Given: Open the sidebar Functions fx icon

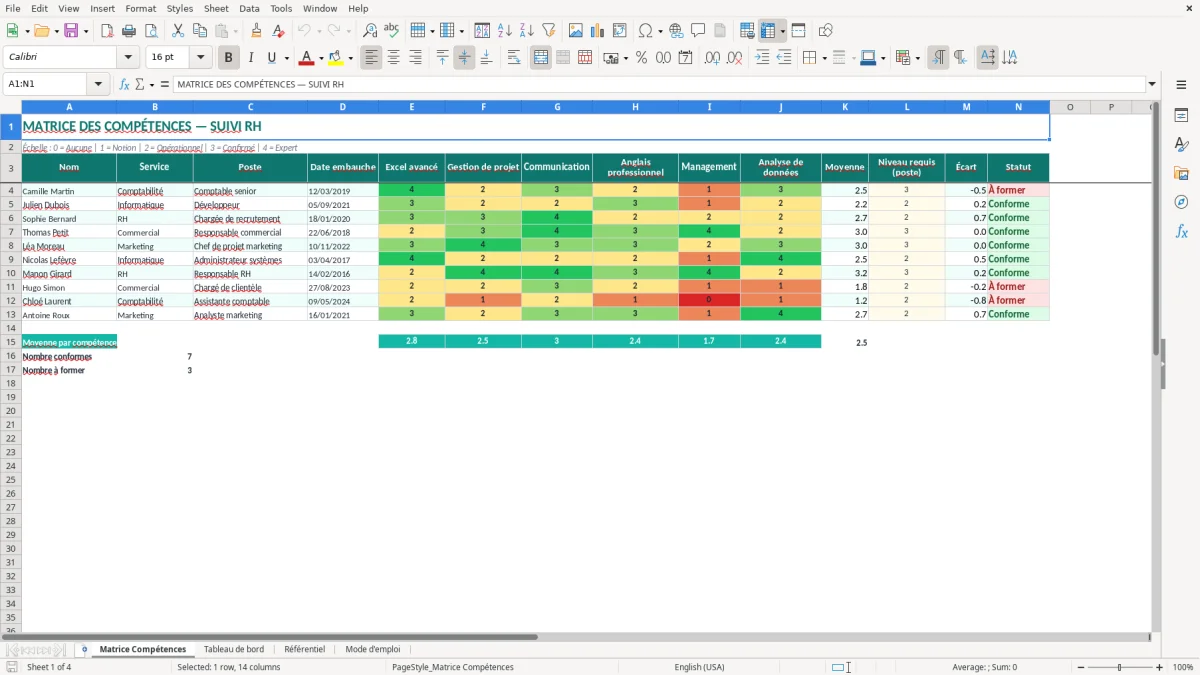Looking at the screenshot, I should click(x=1181, y=231).
